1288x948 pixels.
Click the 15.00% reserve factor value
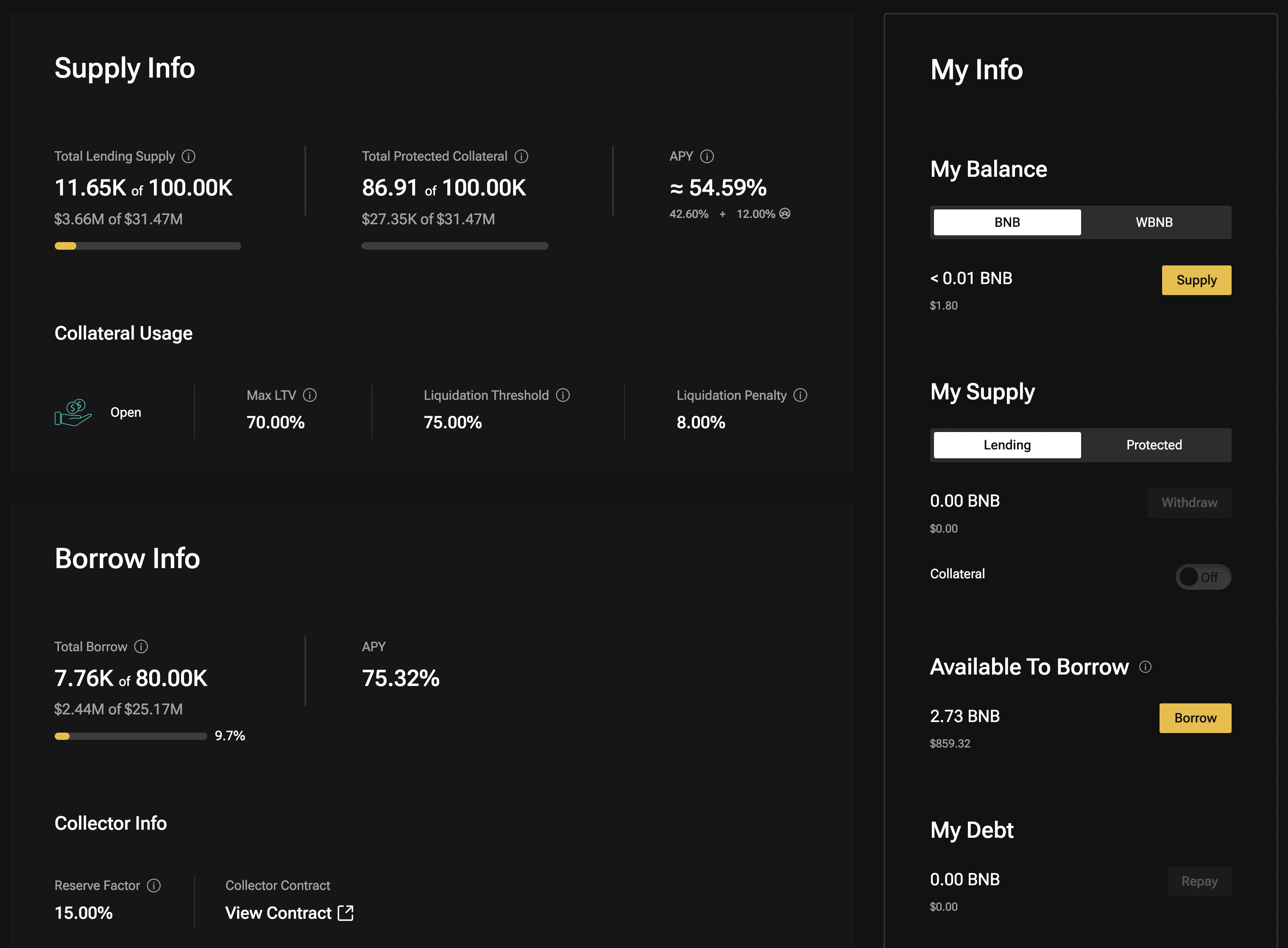[x=83, y=912]
